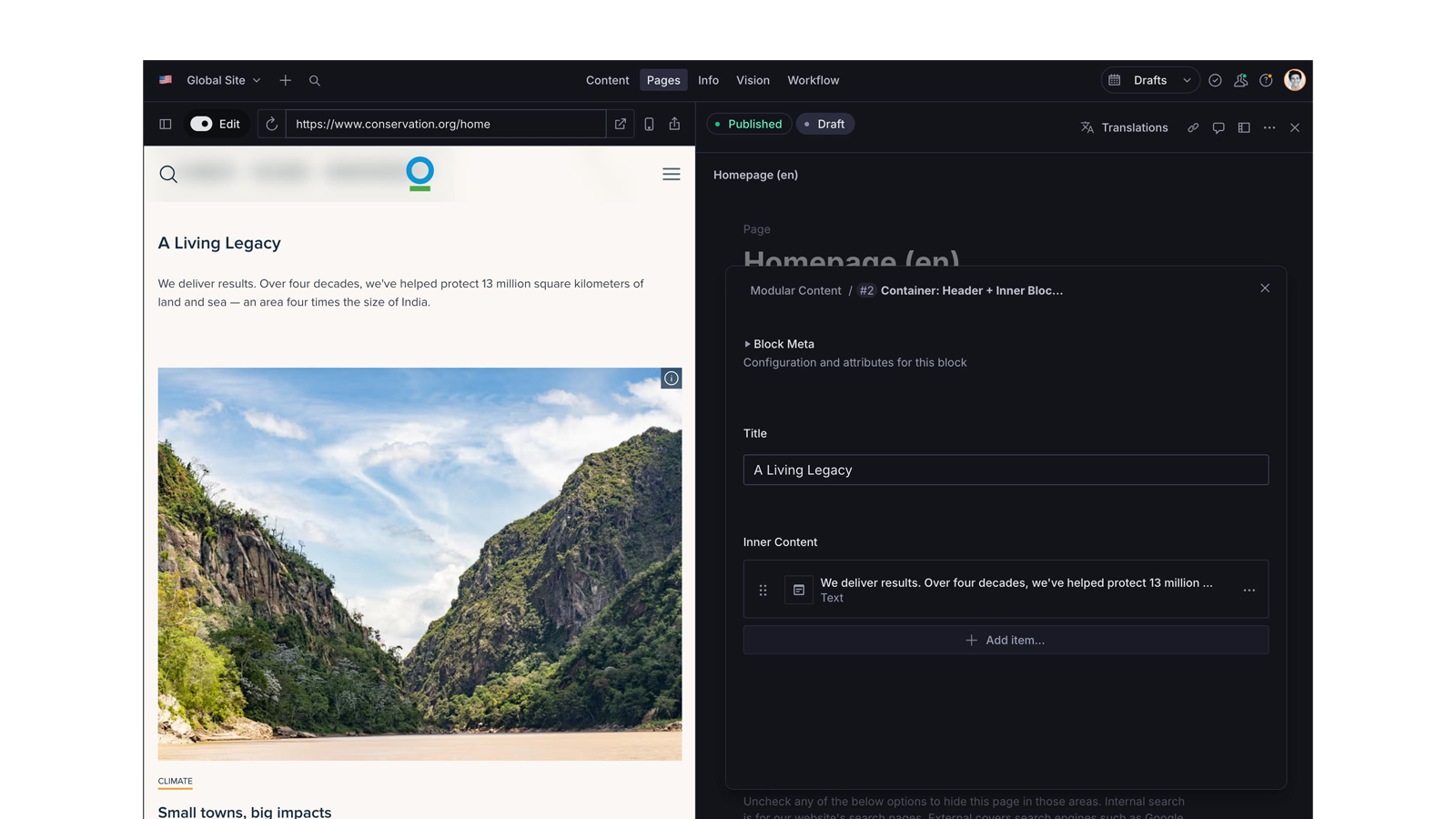Open preview in new window
Image resolution: width=1456 pixels, height=819 pixels.
click(621, 124)
